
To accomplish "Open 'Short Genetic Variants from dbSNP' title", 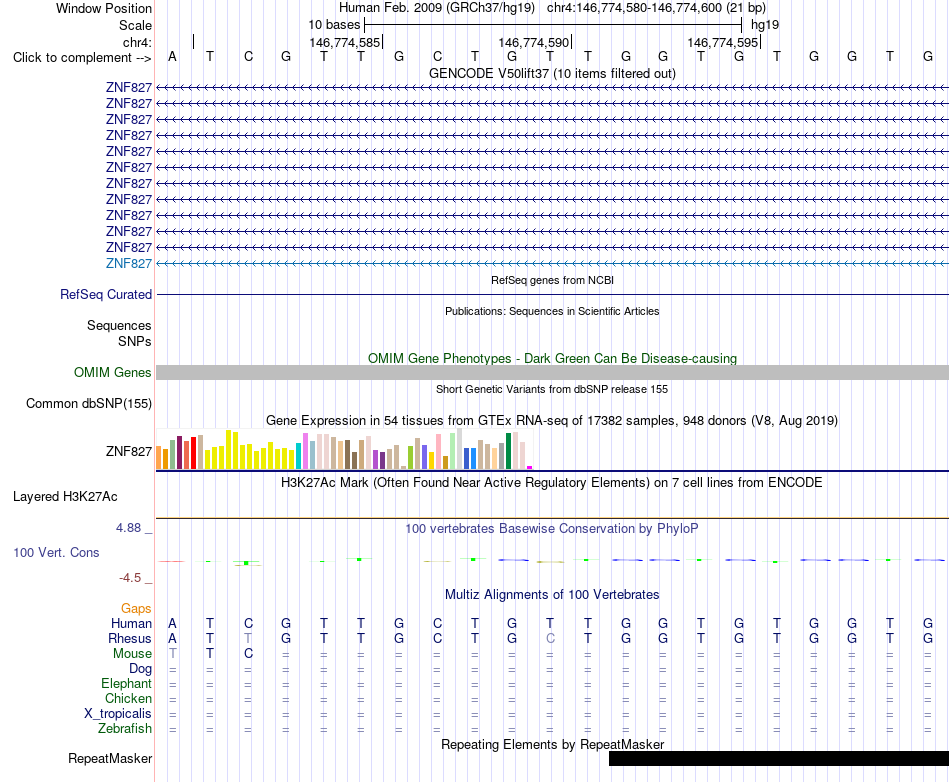I will pyautogui.click(x=552, y=389).
